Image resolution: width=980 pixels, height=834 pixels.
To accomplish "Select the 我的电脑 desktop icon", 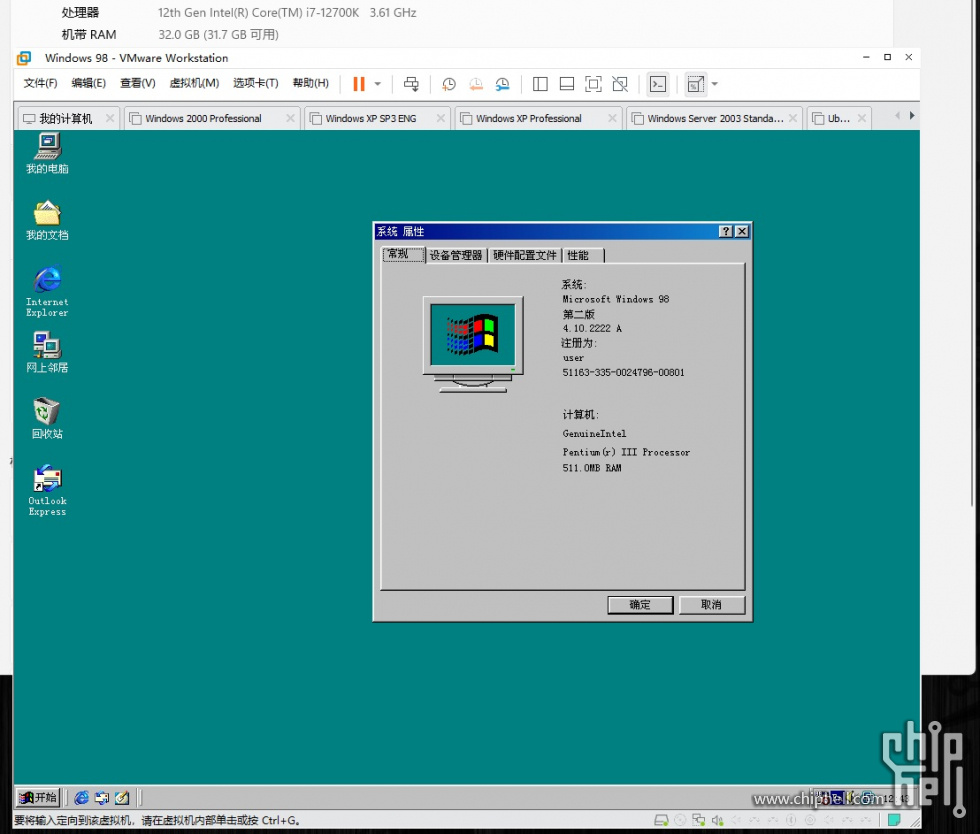I will coord(47,154).
